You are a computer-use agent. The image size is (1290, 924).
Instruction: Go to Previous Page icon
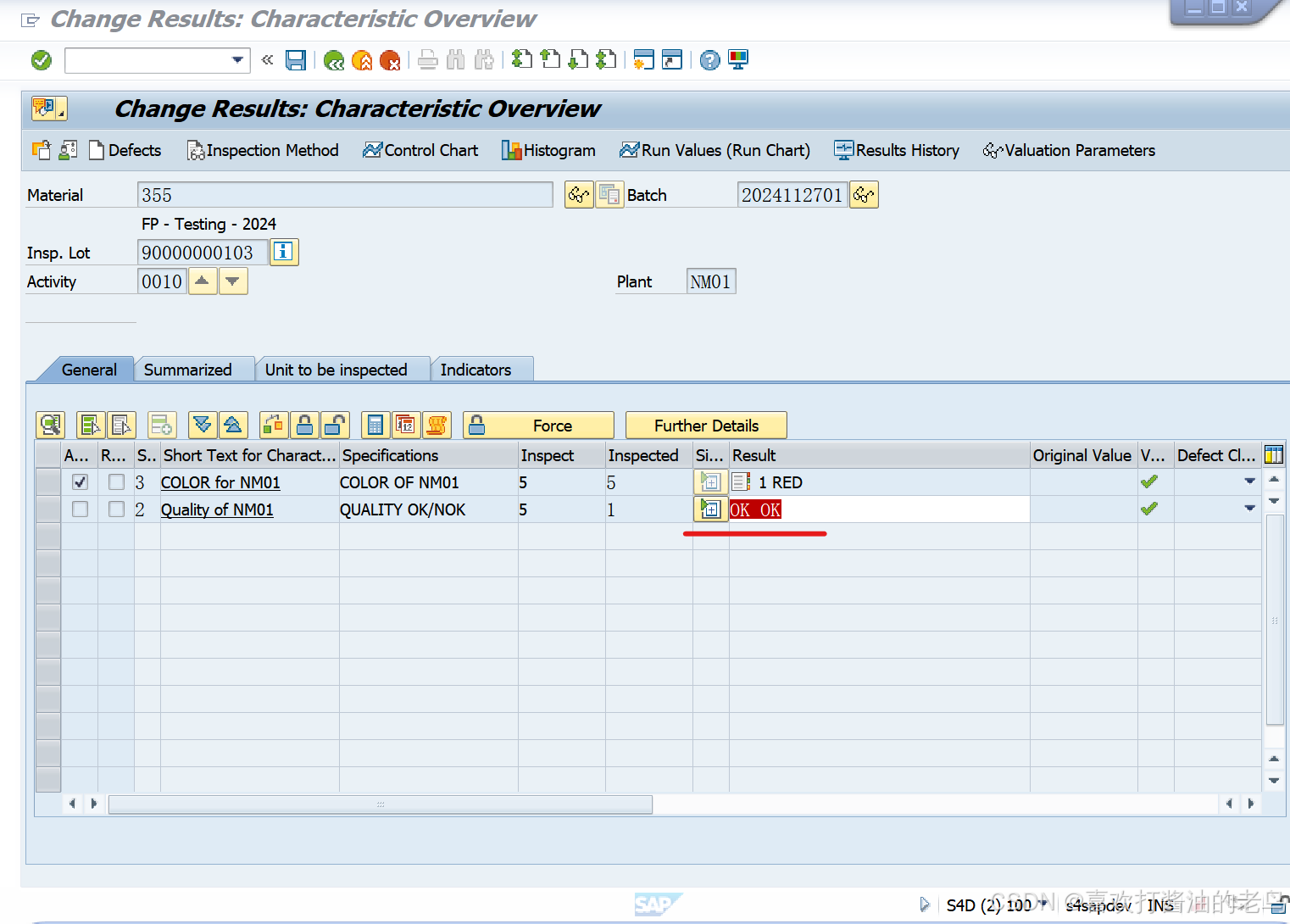(550, 59)
